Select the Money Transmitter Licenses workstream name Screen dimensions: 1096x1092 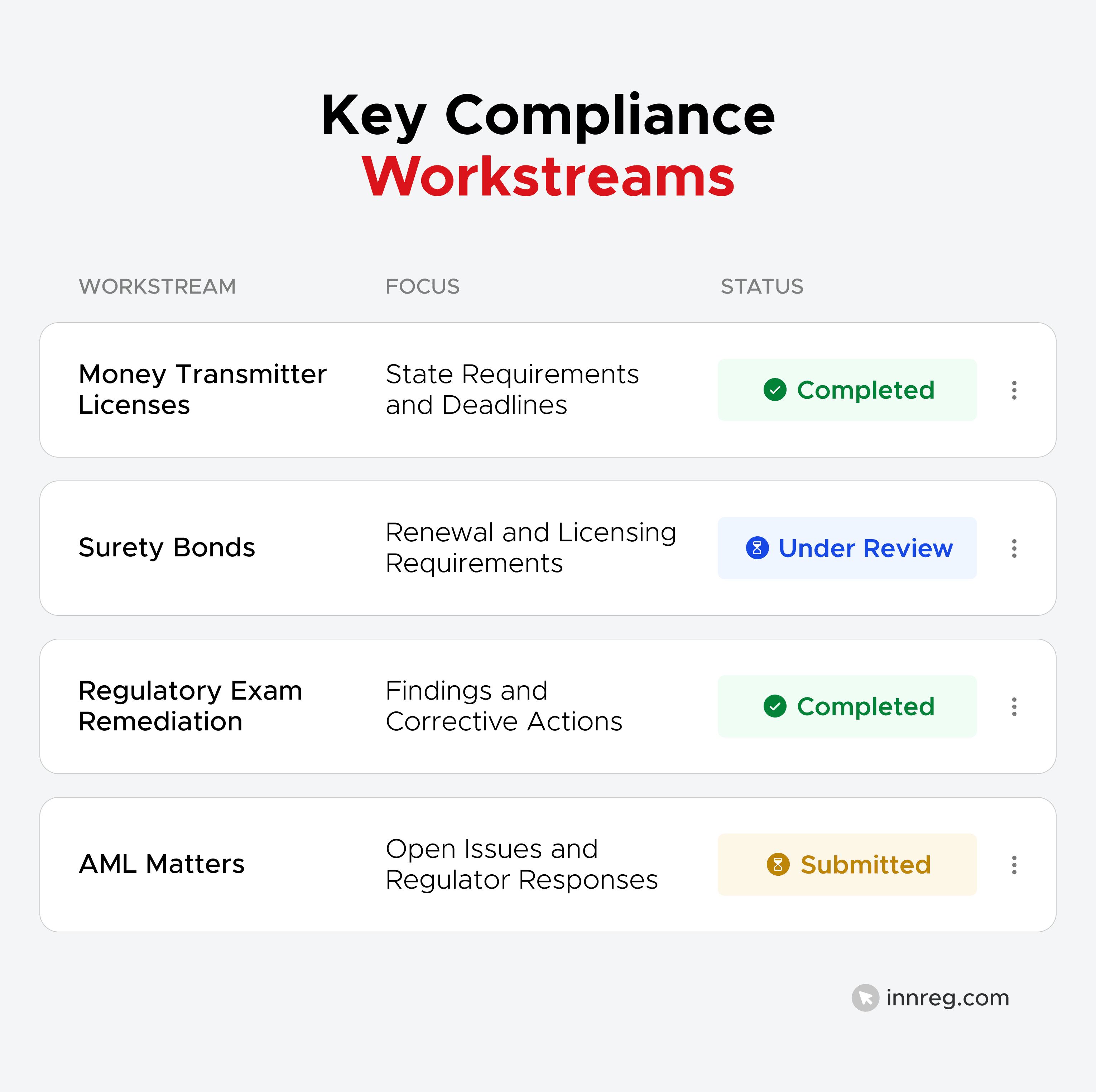202,390
